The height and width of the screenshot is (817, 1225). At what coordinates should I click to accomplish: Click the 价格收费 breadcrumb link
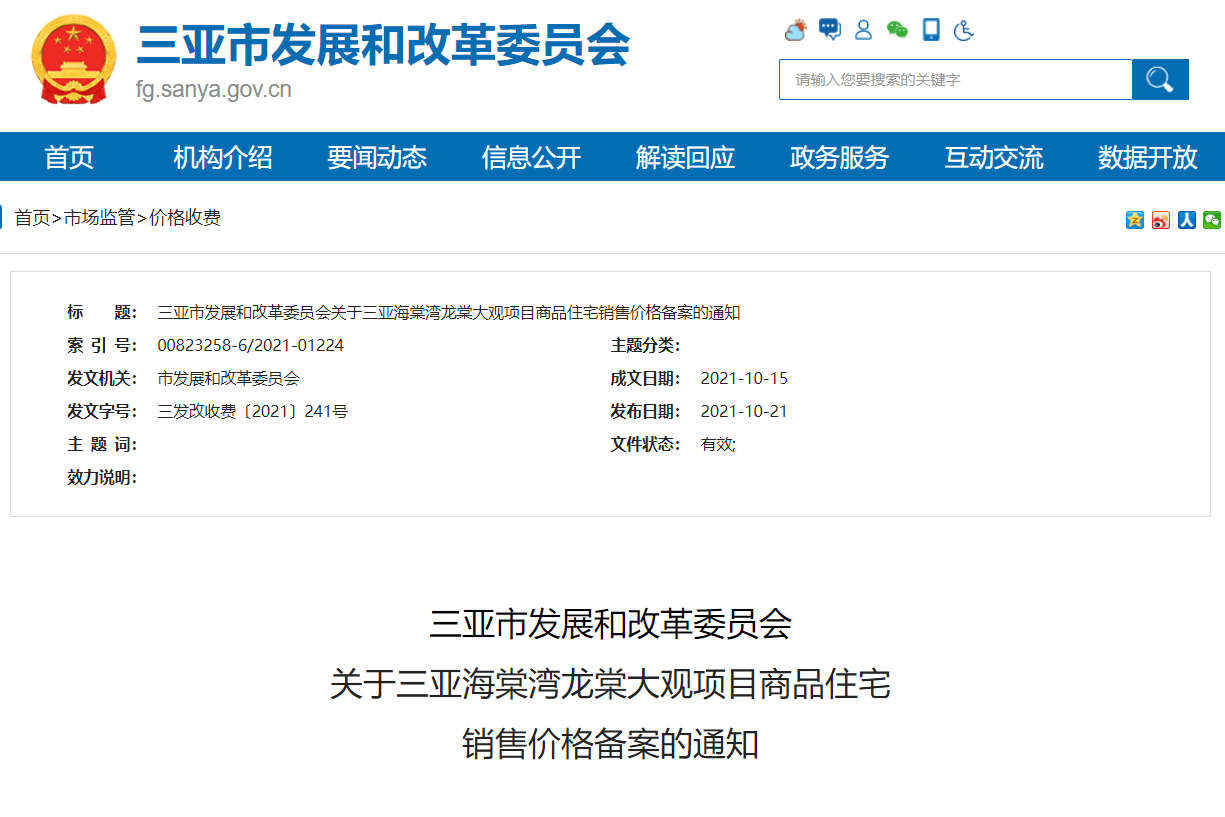(185, 218)
